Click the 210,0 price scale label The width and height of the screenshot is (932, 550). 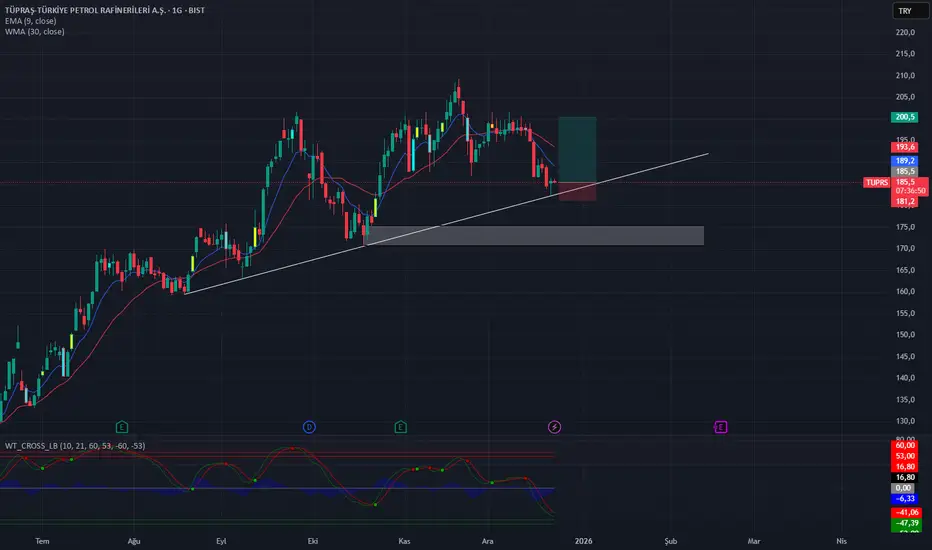tap(905, 76)
